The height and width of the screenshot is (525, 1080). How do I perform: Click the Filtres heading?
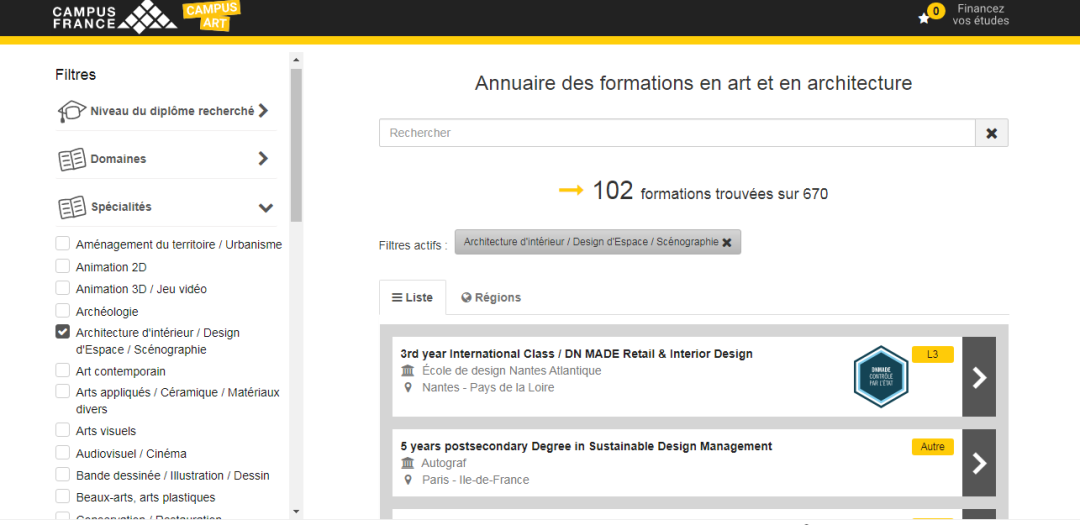[76, 75]
